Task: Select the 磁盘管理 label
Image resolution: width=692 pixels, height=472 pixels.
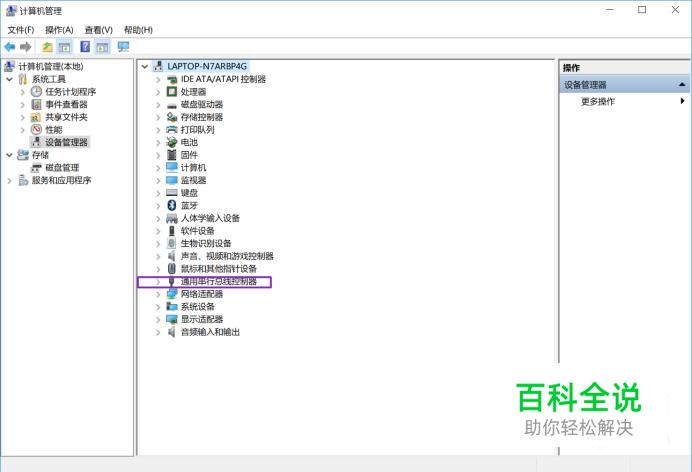Action: (62, 168)
